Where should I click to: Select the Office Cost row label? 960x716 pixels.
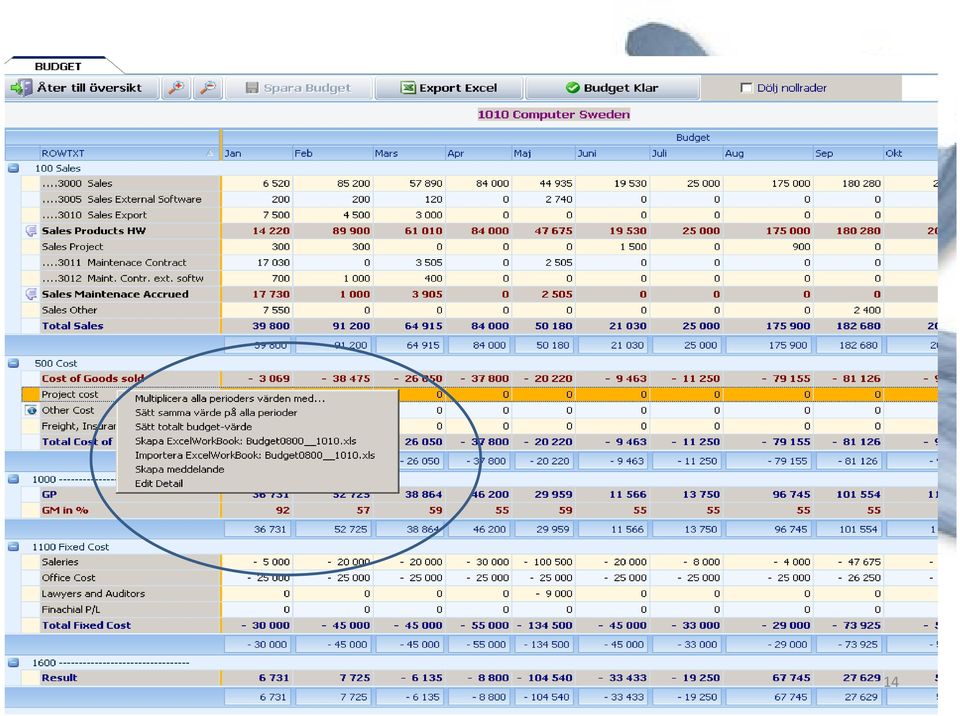point(69,578)
